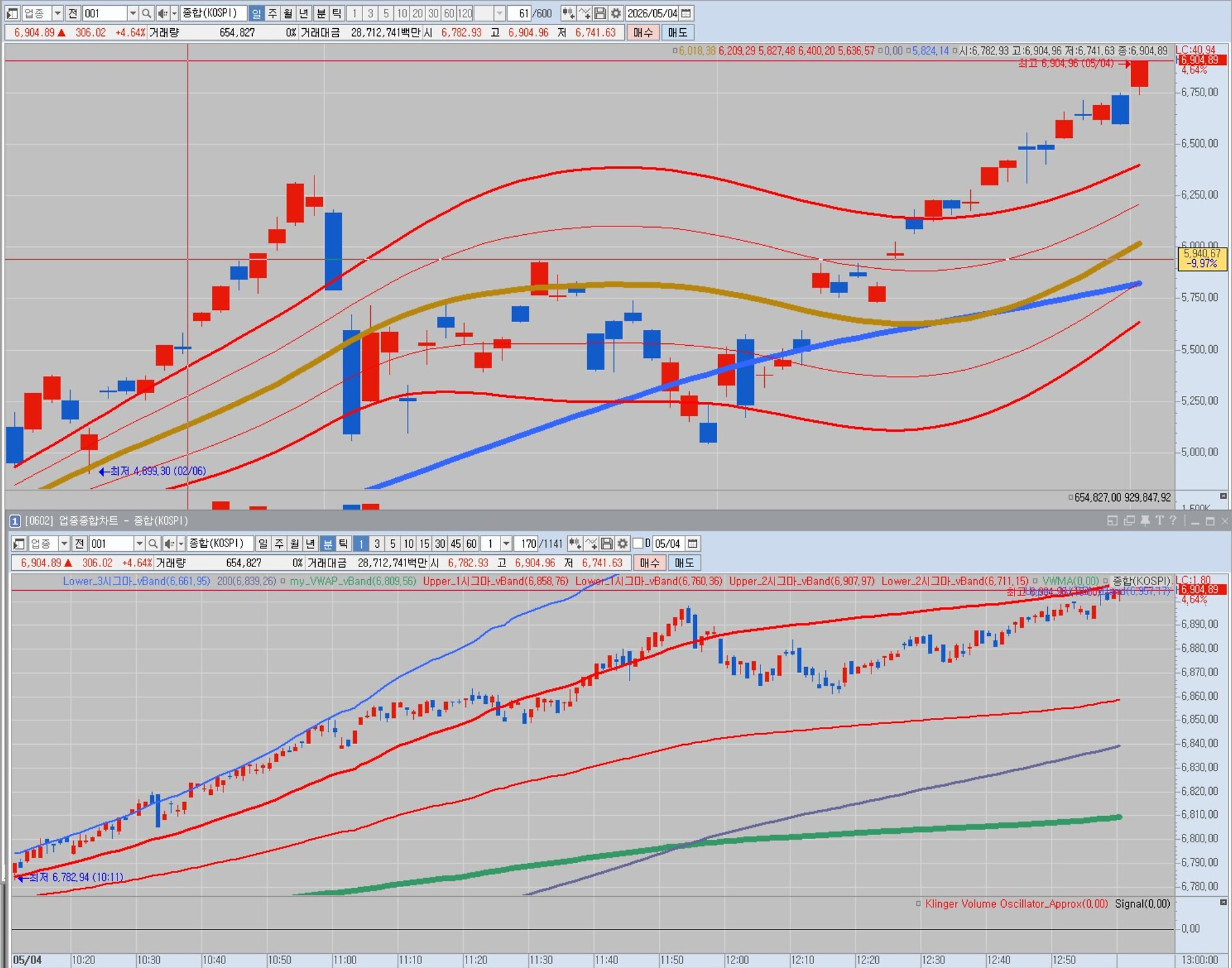Viewport: 1232px width, 968px height.
Task: Click the T font icon in window title
Action: [1159, 521]
